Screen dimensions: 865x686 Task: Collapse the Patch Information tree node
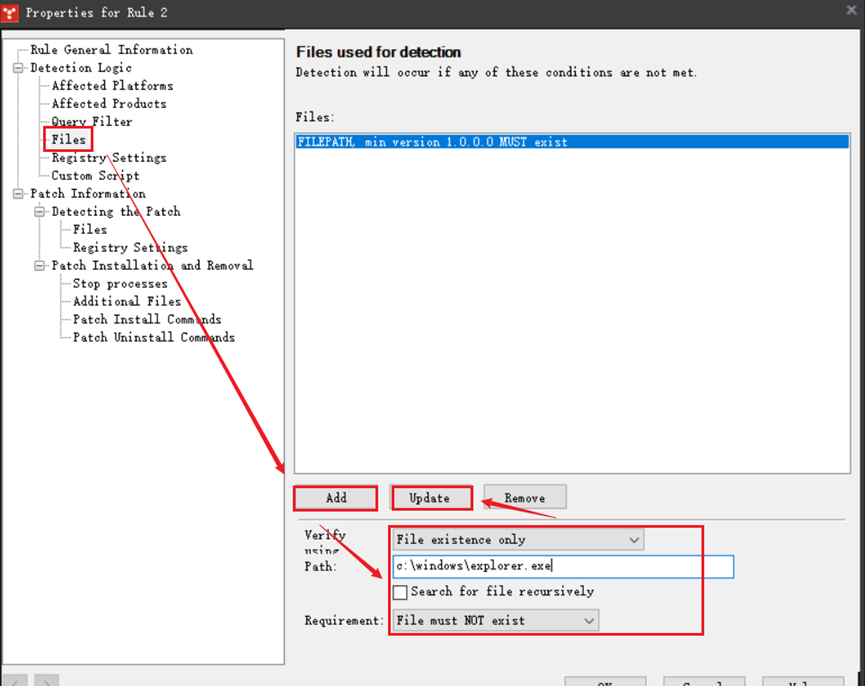18,194
